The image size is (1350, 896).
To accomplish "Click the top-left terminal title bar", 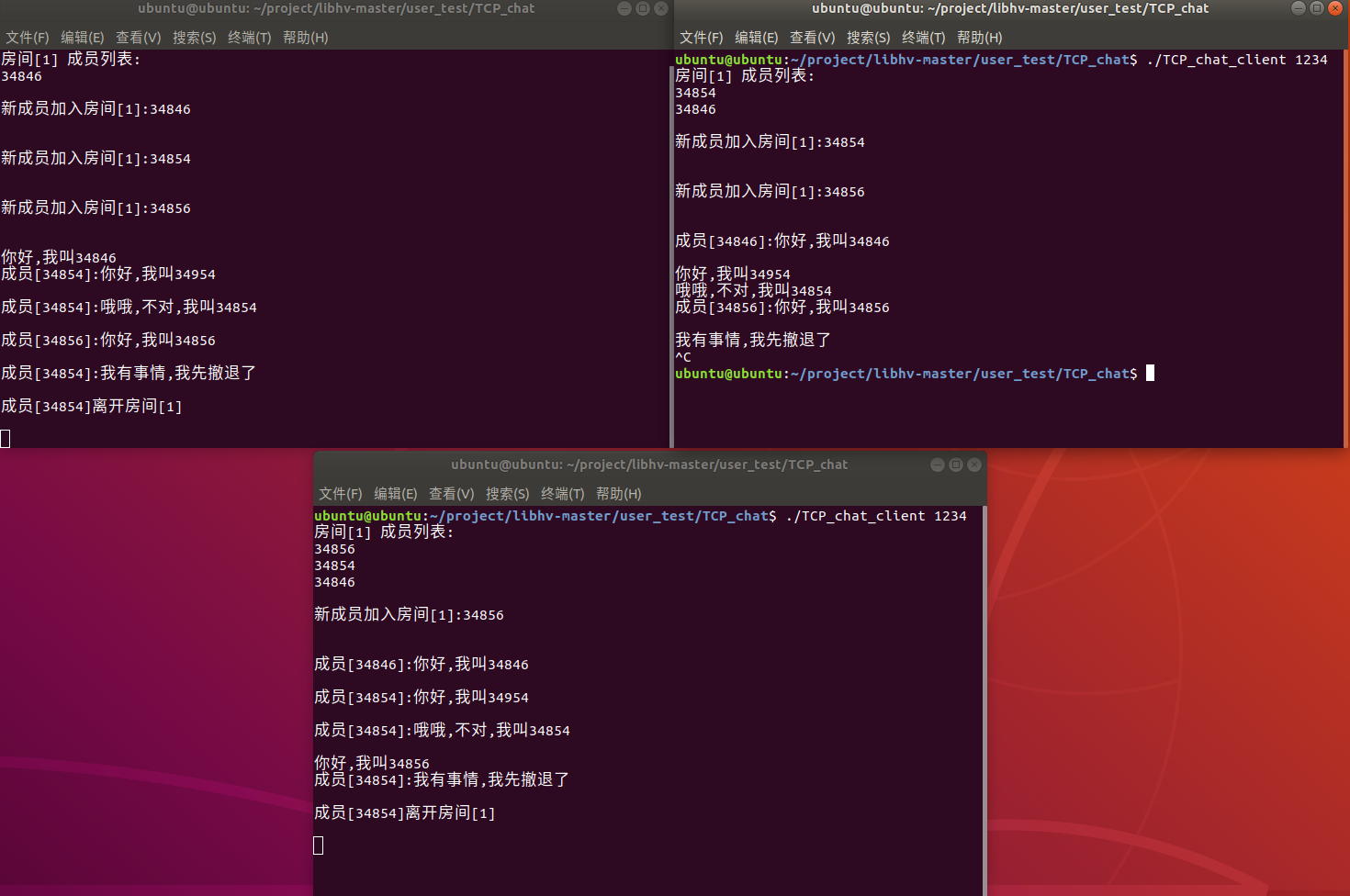I will (336, 8).
